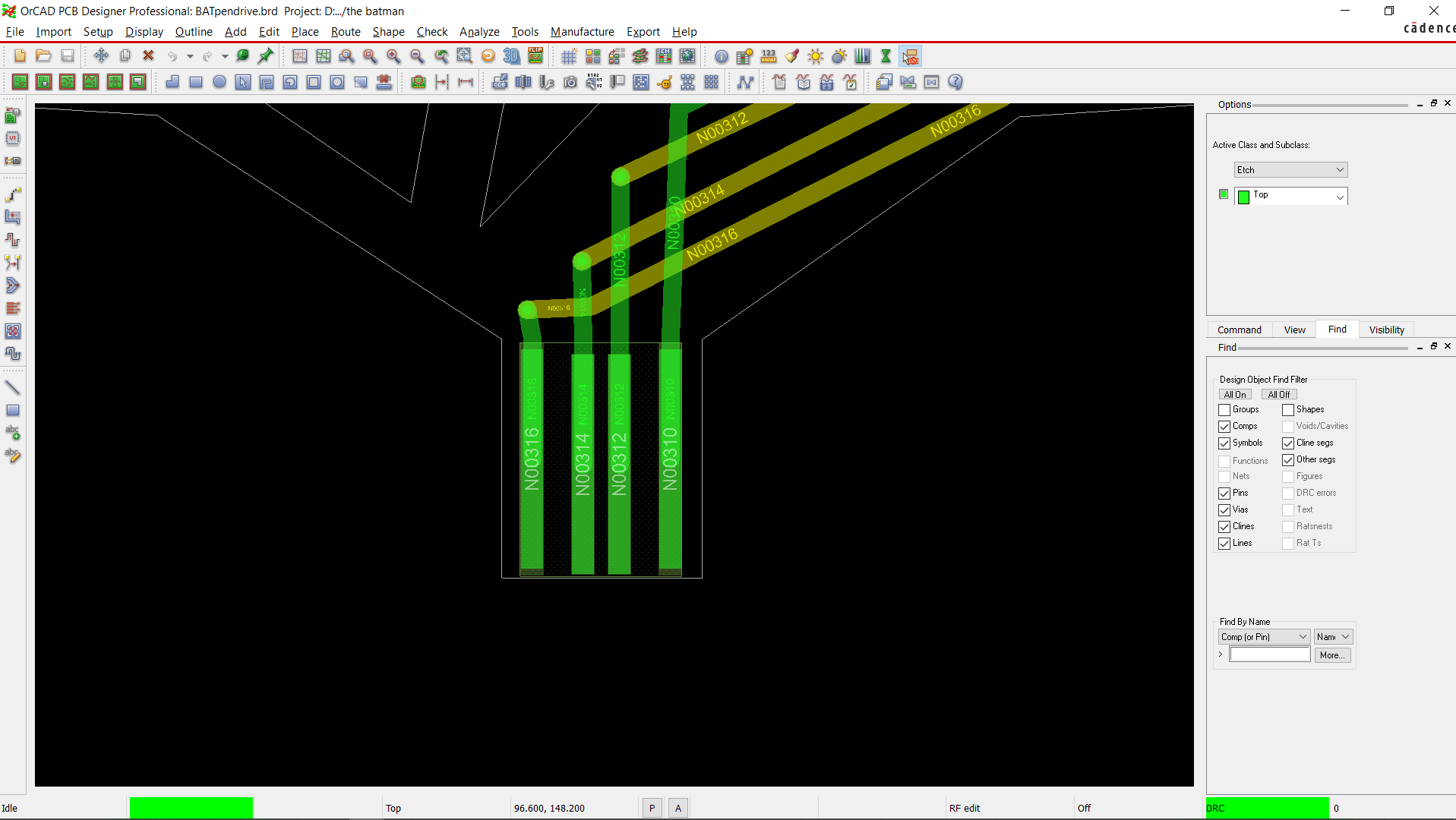The width and height of the screenshot is (1456, 820).
Task: Open the Etch active class dropdown
Action: click(x=1290, y=170)
